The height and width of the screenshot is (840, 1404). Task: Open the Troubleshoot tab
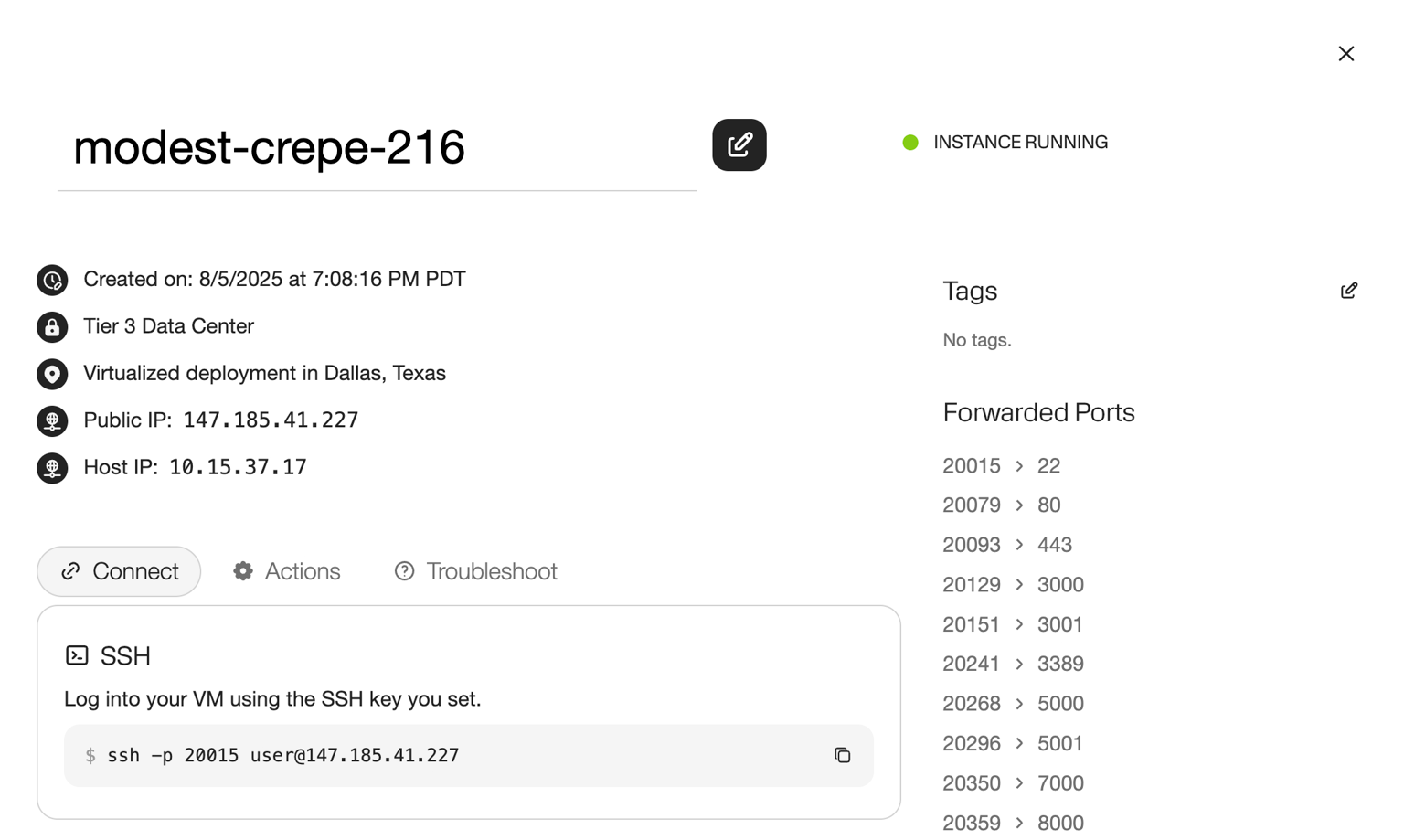coord(475,571)
